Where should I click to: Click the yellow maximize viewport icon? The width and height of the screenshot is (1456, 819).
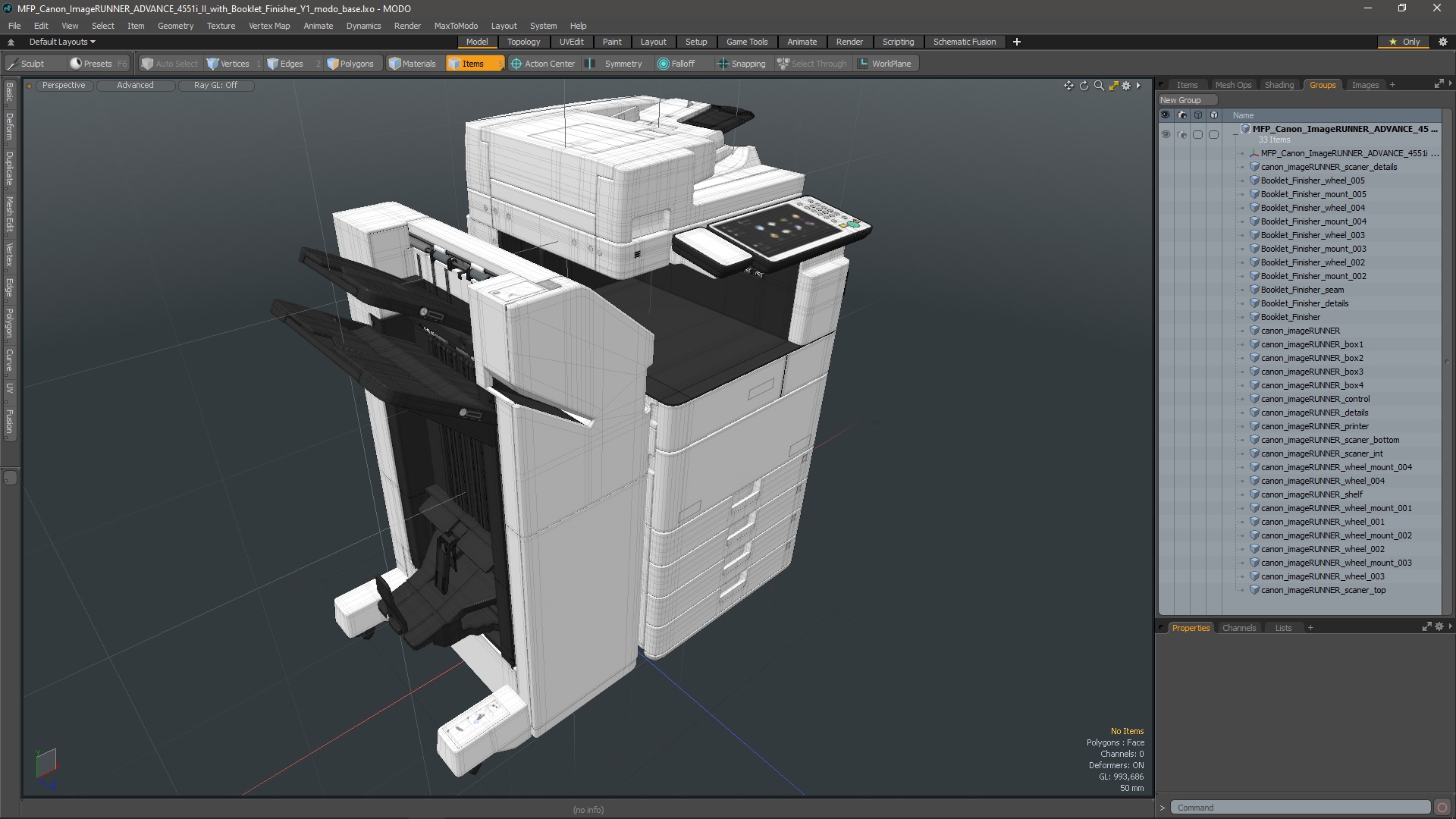pyautogui.click(x=1113, y=86)
